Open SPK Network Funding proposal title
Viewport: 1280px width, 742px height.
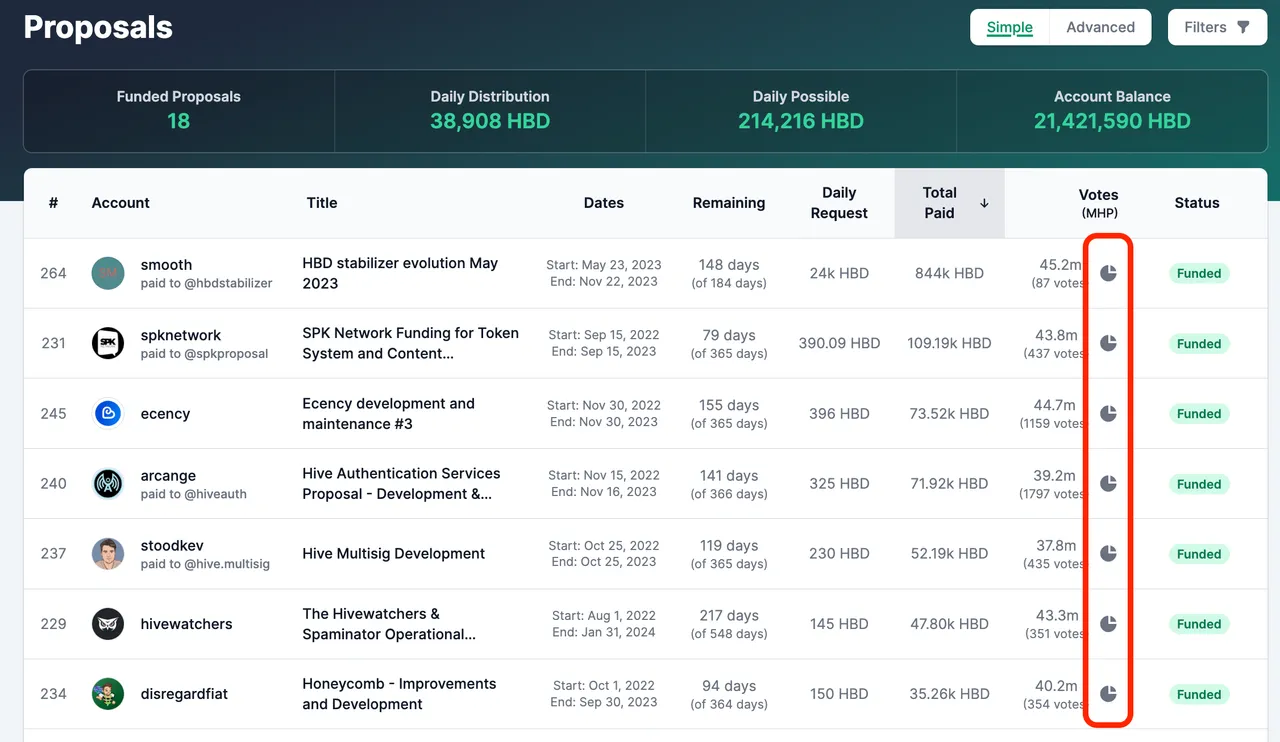tap(410, 343)
